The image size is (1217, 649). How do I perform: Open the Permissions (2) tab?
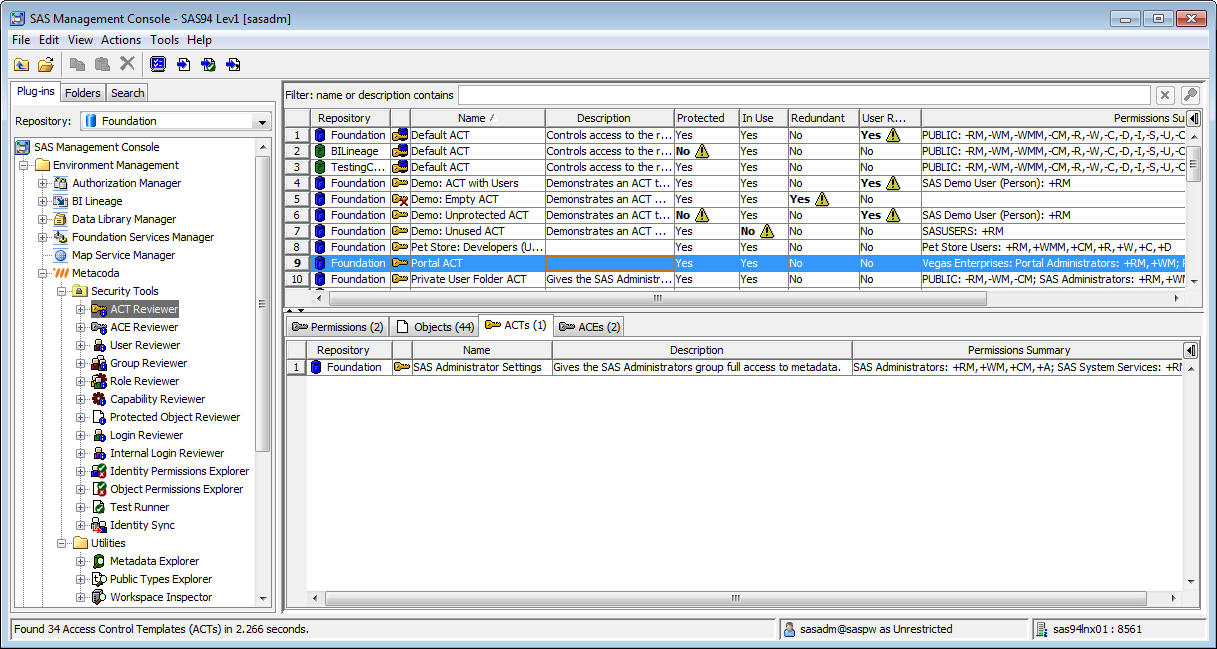click(x=336, y=327)
